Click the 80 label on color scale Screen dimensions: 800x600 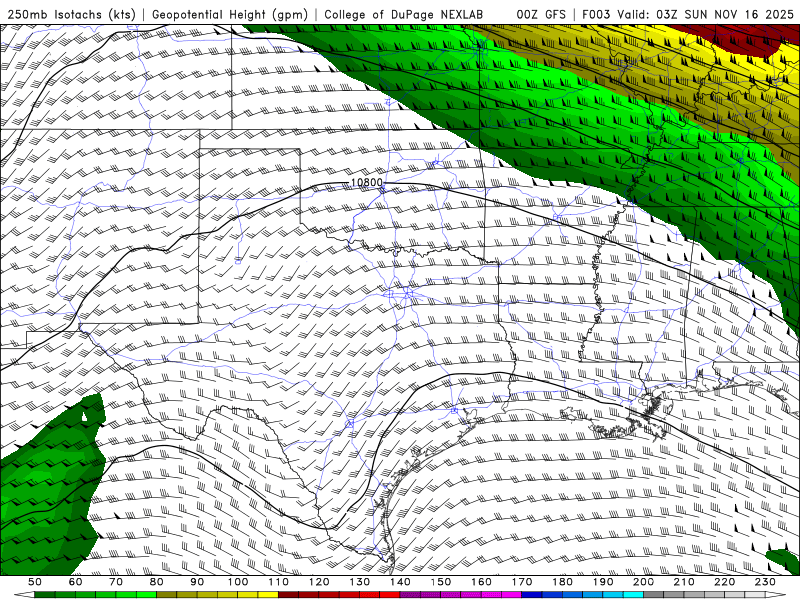point(157,582)
